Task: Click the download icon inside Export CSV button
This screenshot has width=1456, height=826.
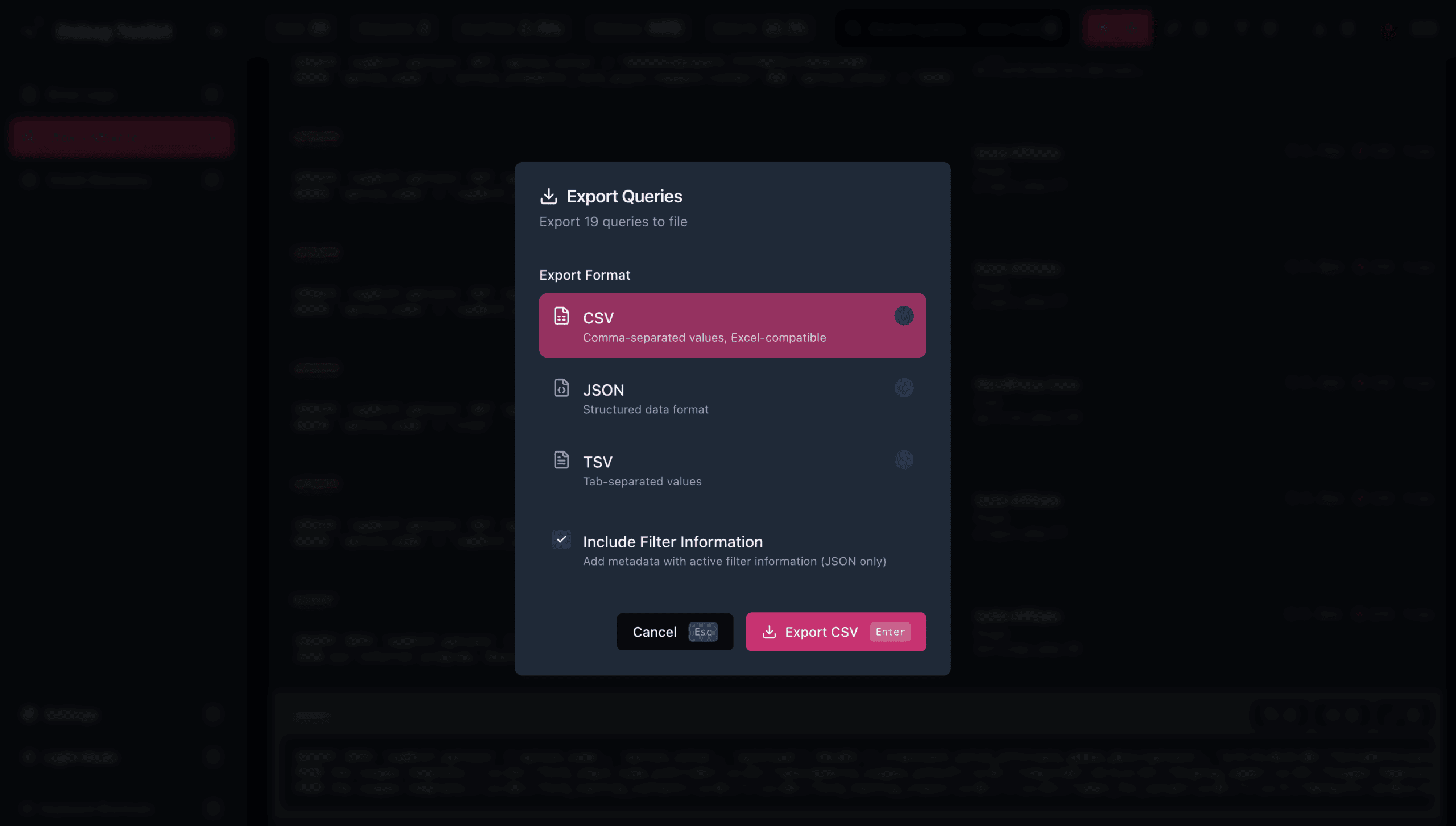Action: point(769,632)
